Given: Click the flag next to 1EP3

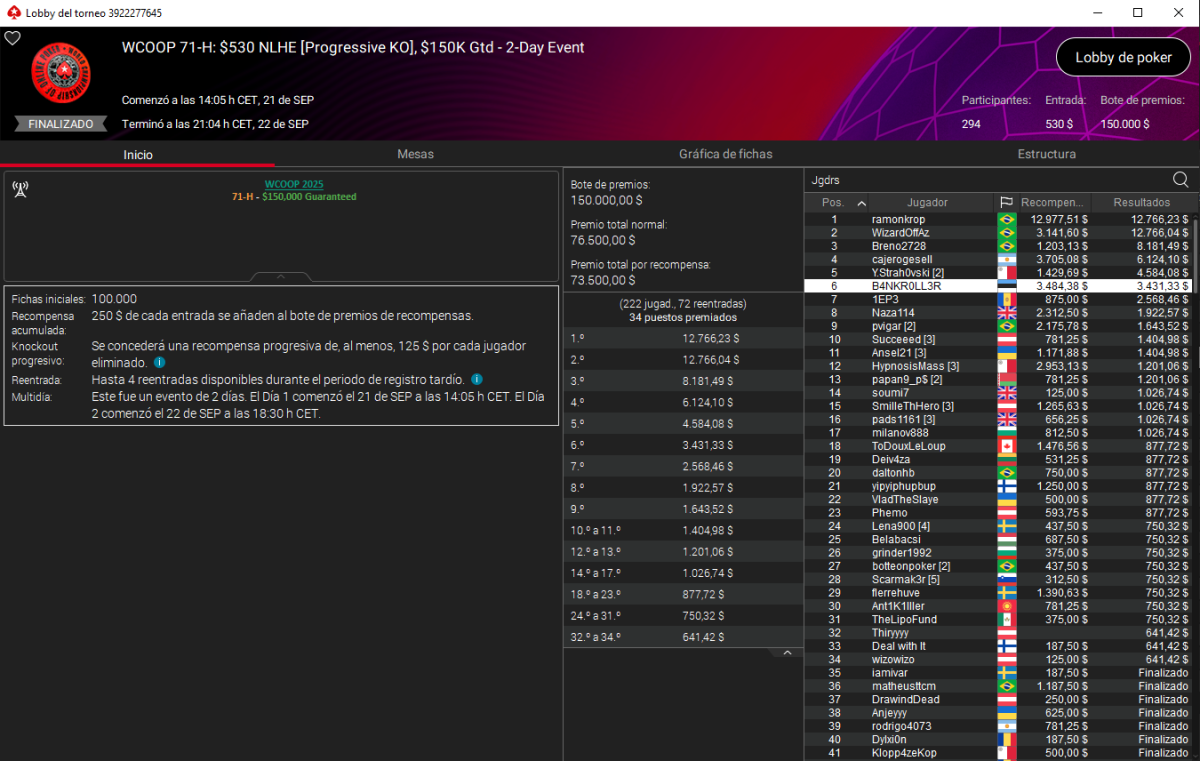Looking at the screenshot, I should [1006, 299].
